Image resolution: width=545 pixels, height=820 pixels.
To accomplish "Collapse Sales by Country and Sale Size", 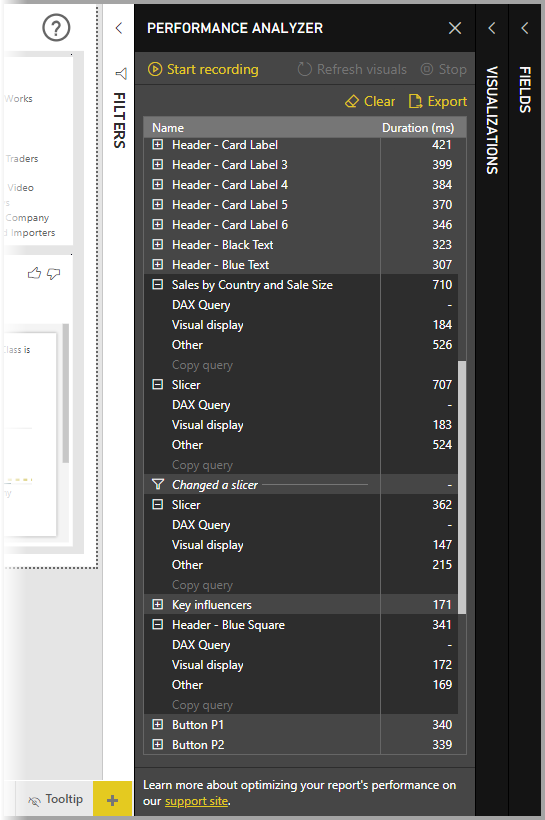I will pyautogui.click(x=157, y=284).
